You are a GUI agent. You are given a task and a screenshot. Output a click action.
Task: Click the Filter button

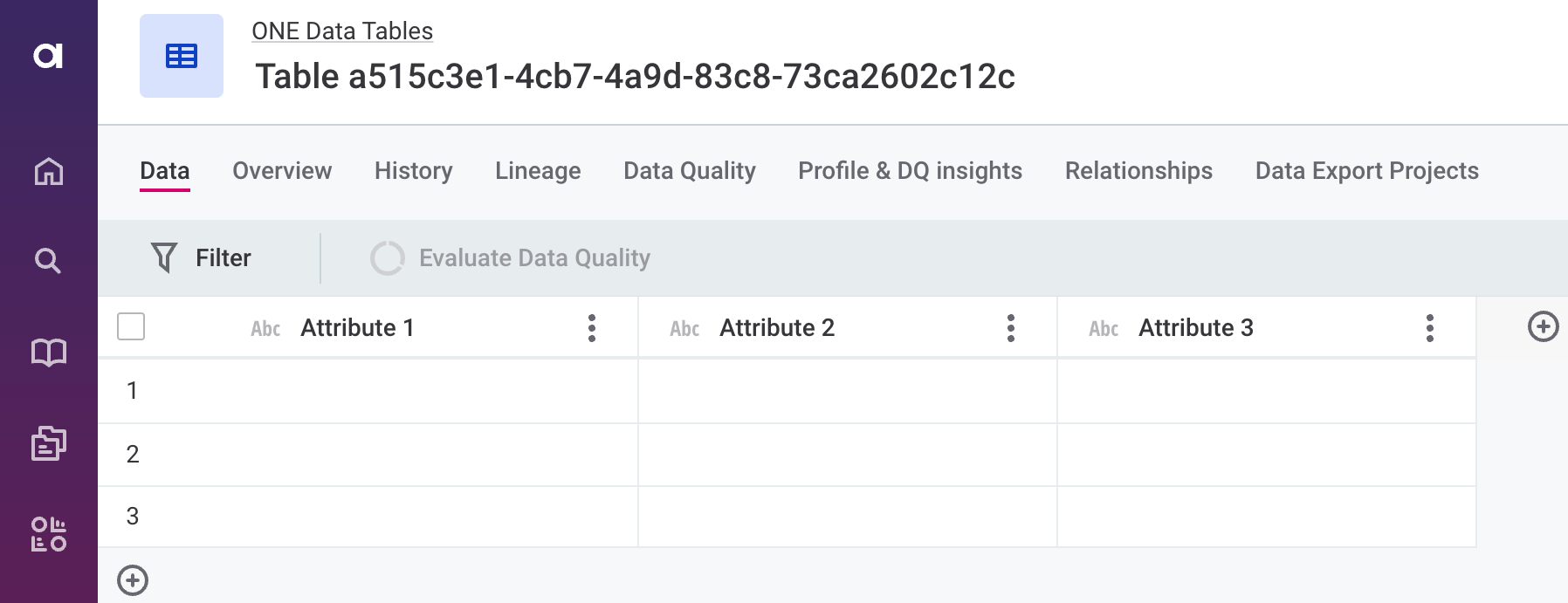202,258
